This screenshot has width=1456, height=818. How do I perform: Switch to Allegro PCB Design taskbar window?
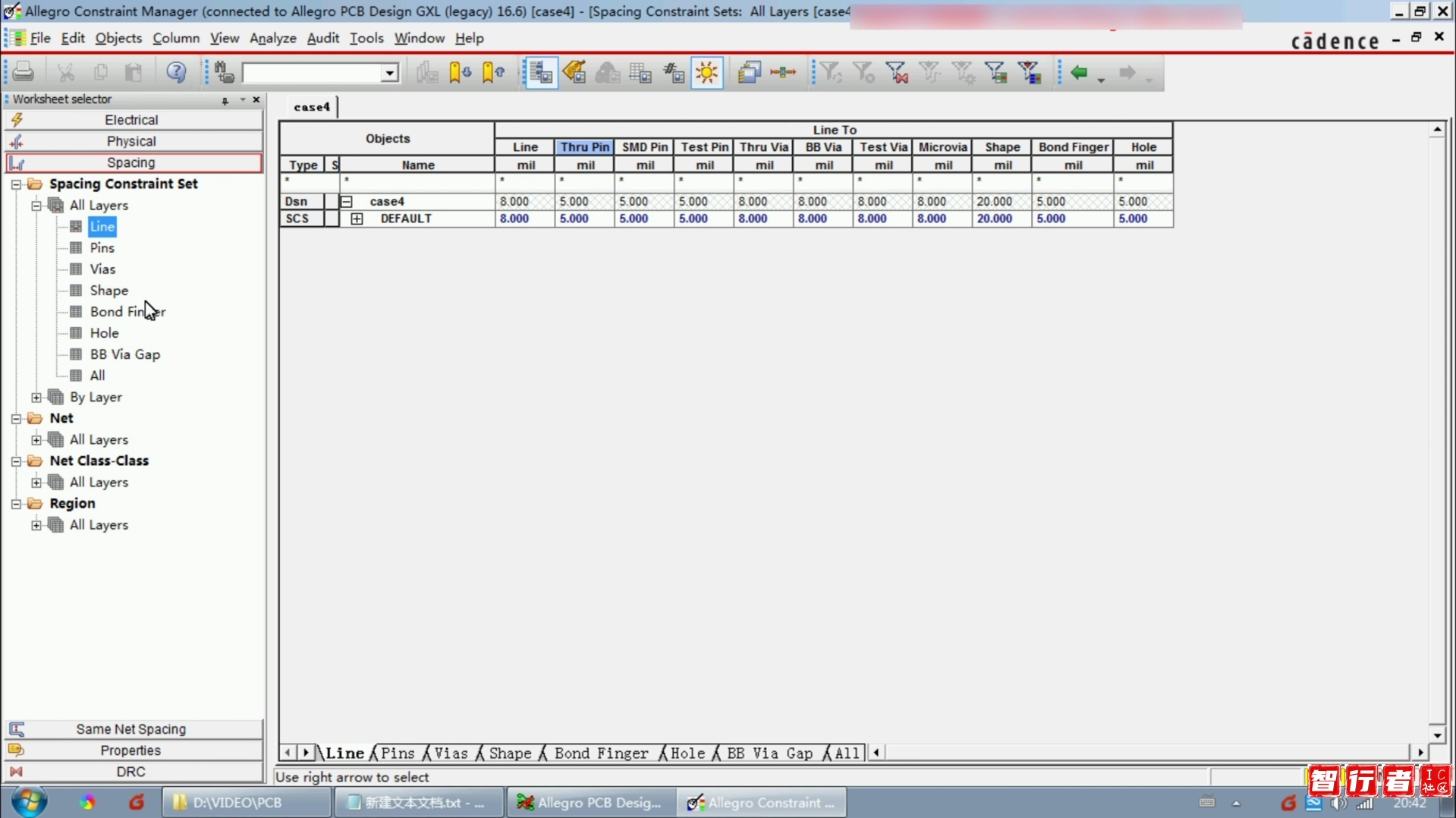(x=590, y=802)
